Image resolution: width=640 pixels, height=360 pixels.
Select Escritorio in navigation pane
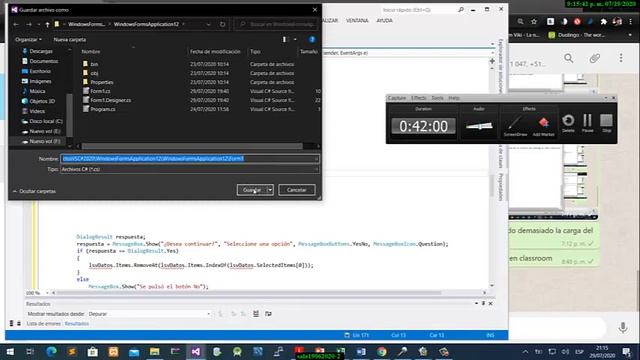[x=40, y=71]
